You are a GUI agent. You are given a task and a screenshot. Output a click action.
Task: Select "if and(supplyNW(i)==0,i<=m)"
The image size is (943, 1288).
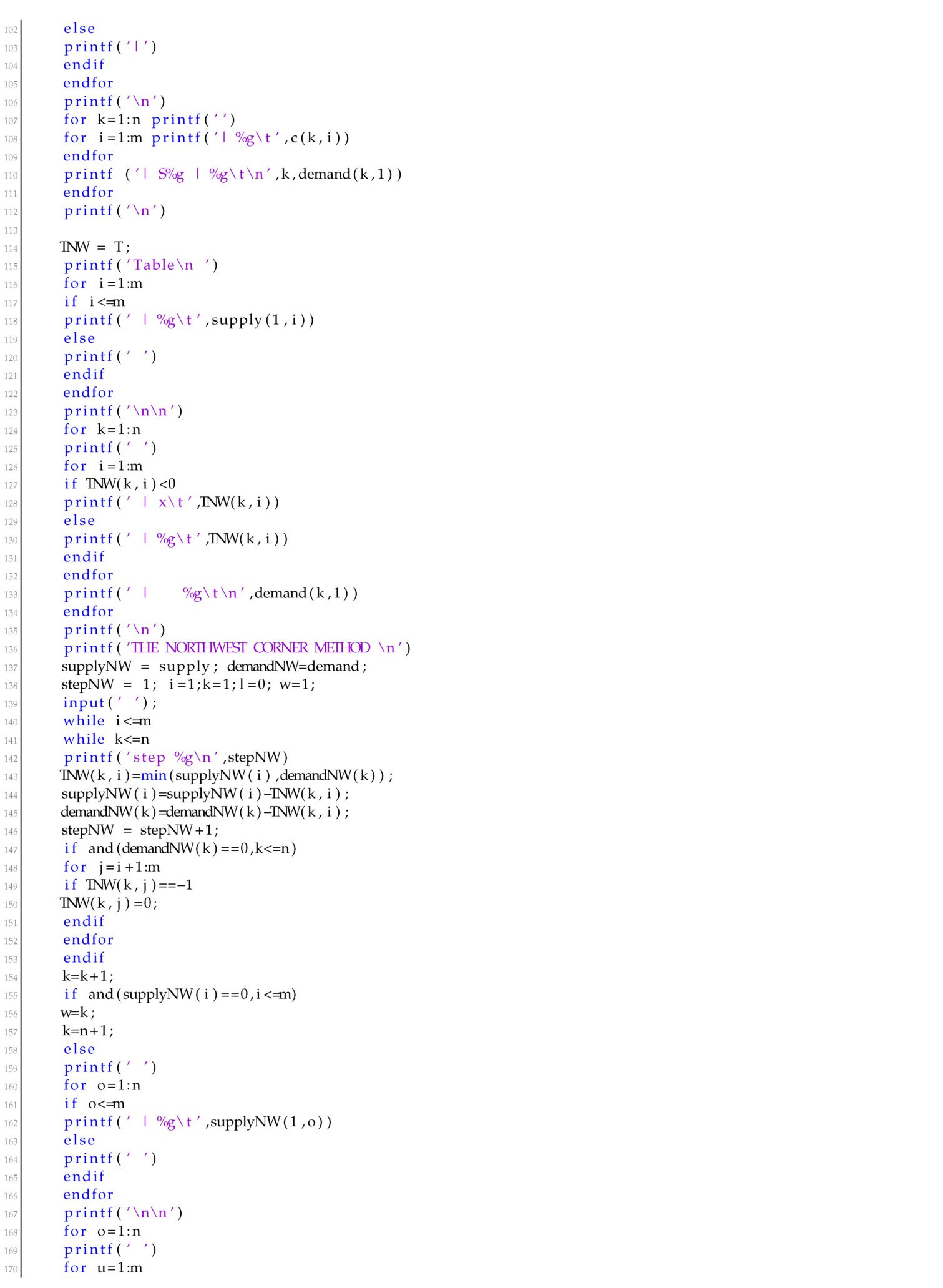click(180, 995)
